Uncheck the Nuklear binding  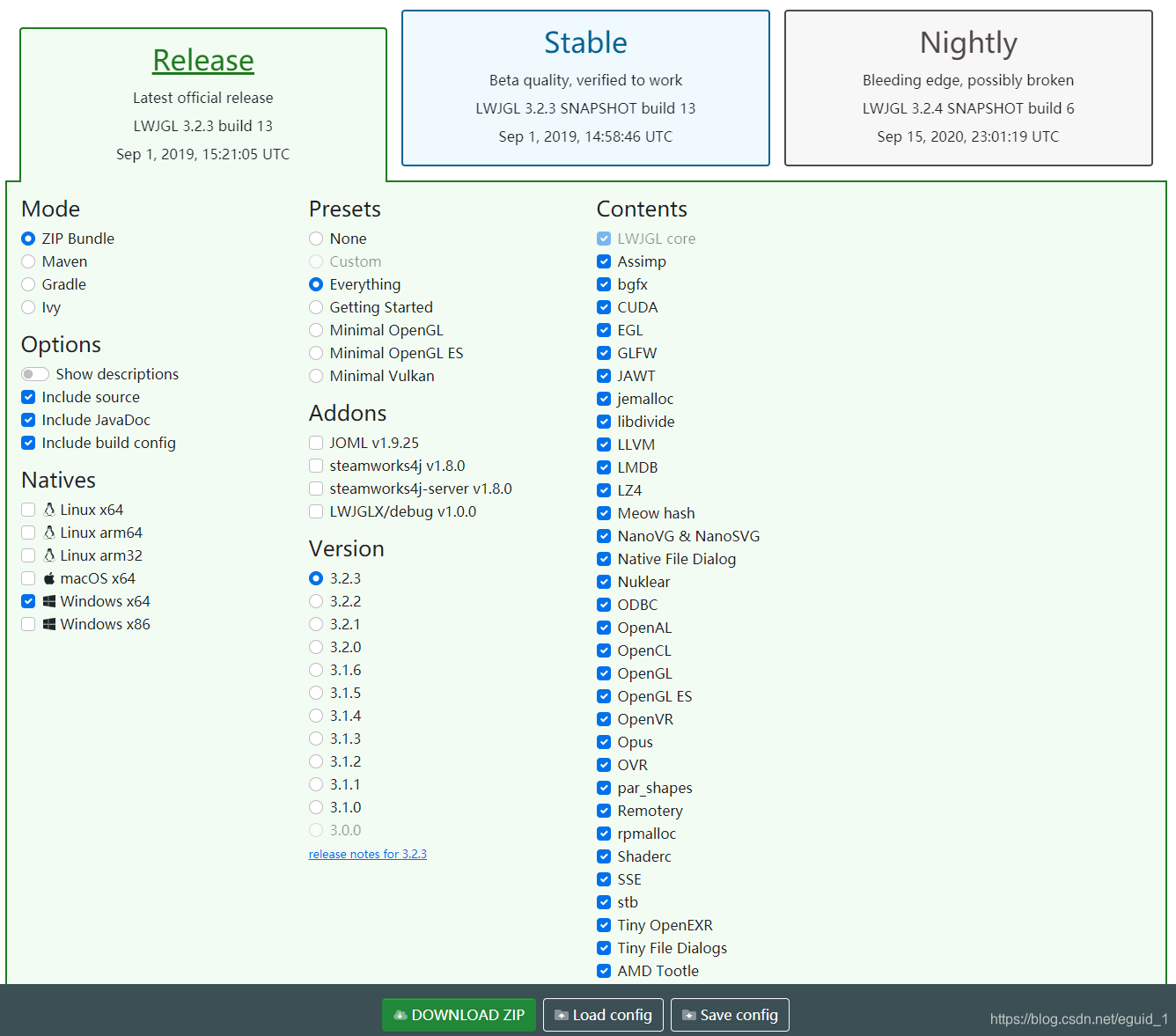pyautogui.click(x=604, y=582)
